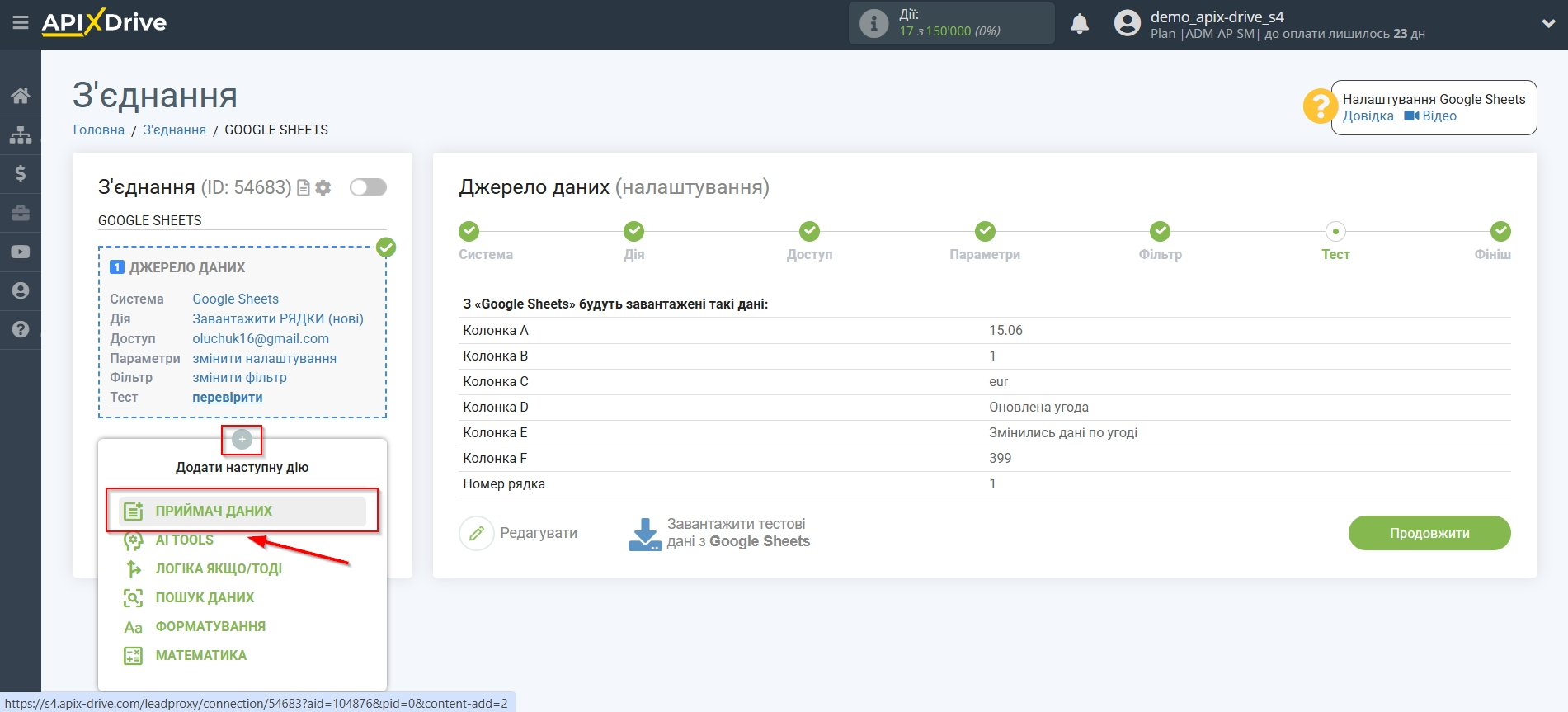Click the Колонка B row label

pos(495,356)
